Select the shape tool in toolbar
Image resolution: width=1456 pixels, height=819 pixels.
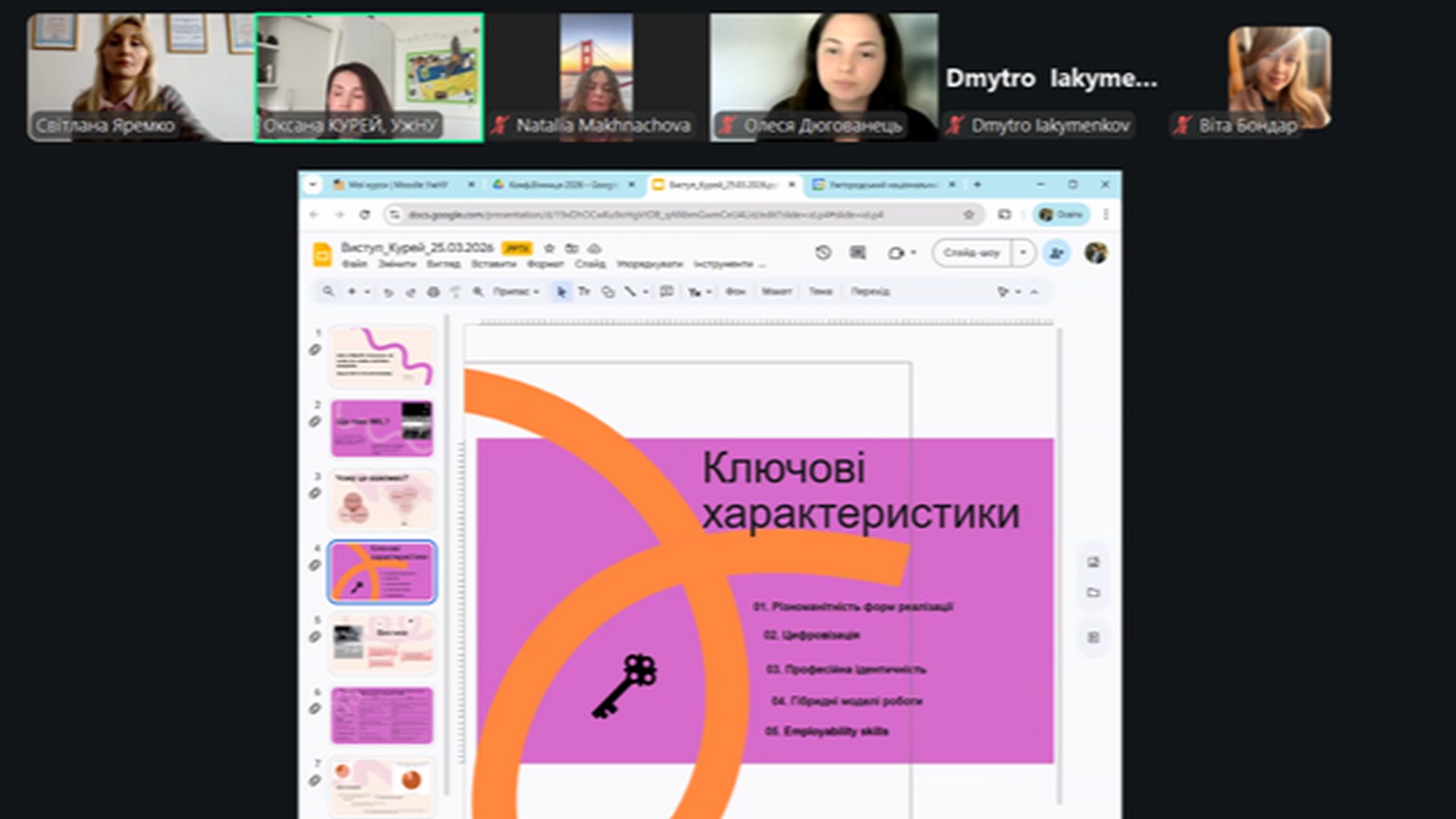pyautogui.click(x=608, y=292)
